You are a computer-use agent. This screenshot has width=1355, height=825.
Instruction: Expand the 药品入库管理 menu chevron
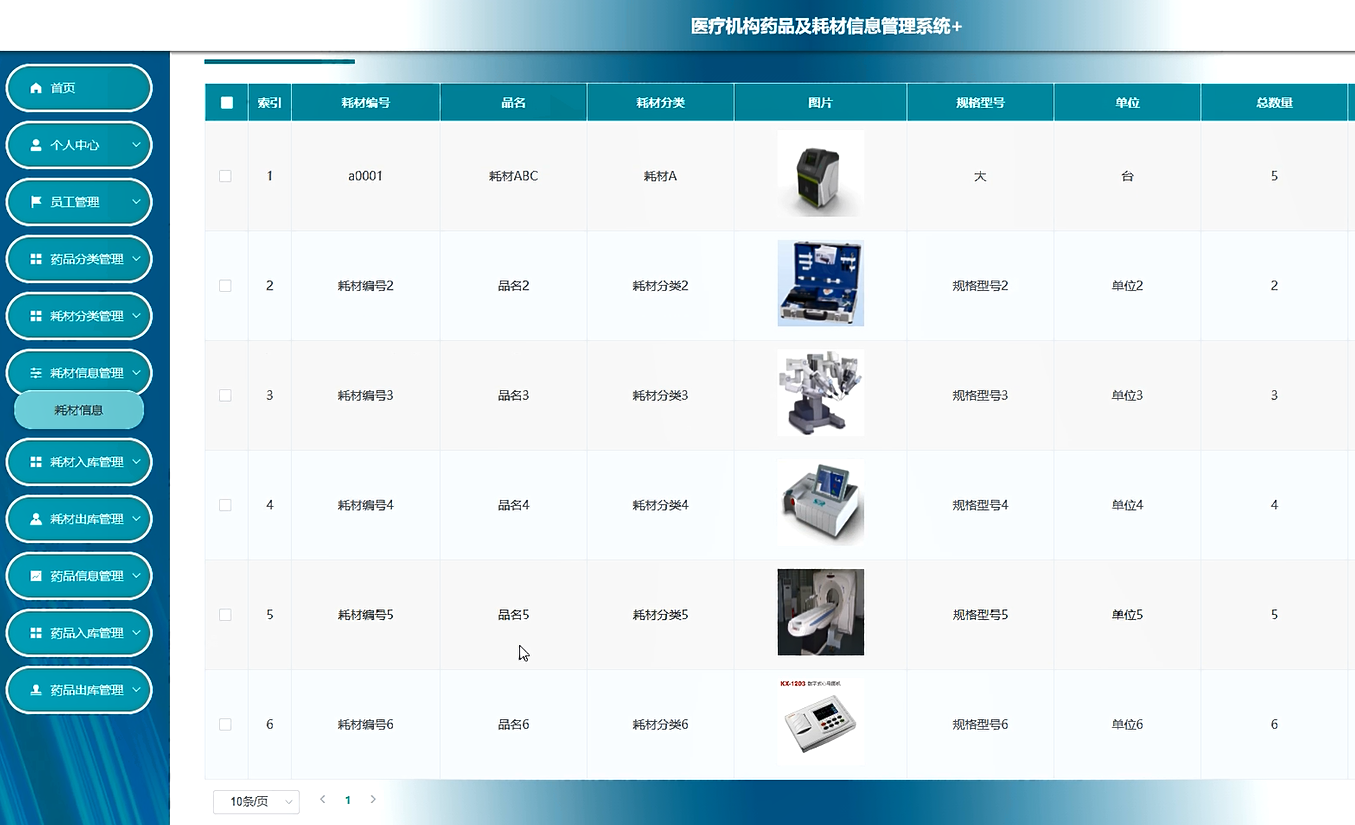click(x=136, y=633)
